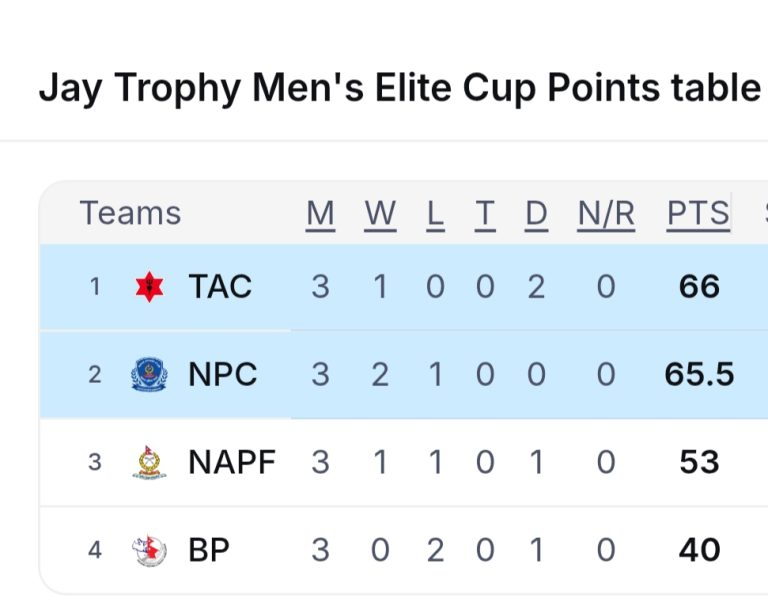Click the W wins column header
This screenshot has width=768, height=602.
pyautogui.click(x=380, y=214)
